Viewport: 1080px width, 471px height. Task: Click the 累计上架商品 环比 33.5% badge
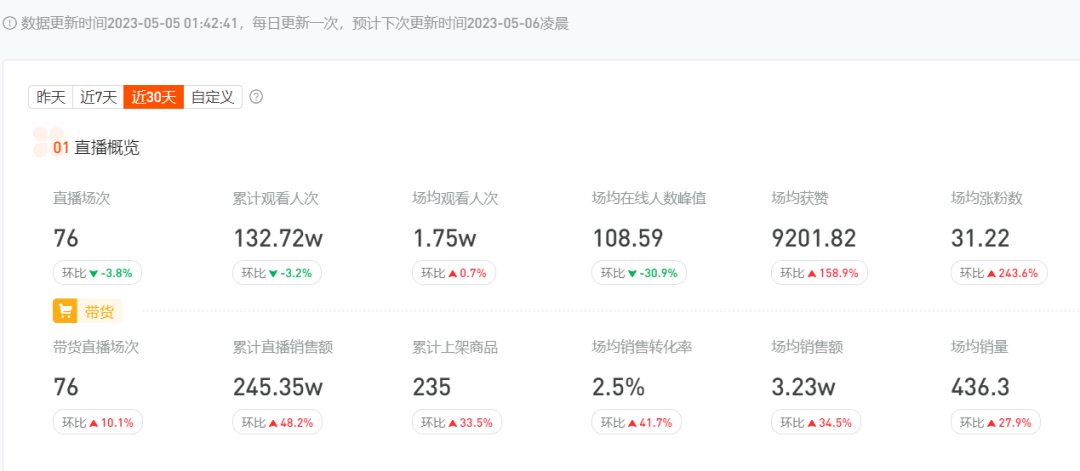(x=457, y=423)
